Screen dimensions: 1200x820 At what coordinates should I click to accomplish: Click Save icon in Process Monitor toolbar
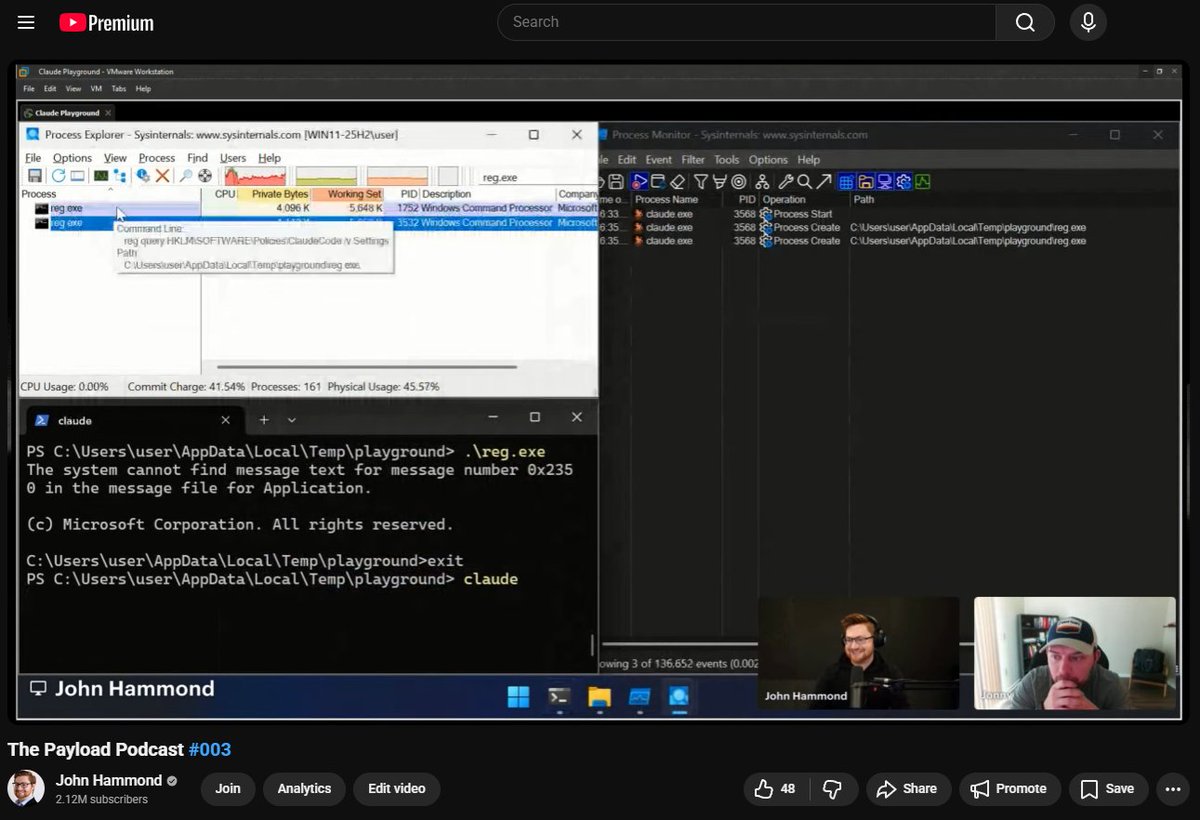[x=616, y=181]
